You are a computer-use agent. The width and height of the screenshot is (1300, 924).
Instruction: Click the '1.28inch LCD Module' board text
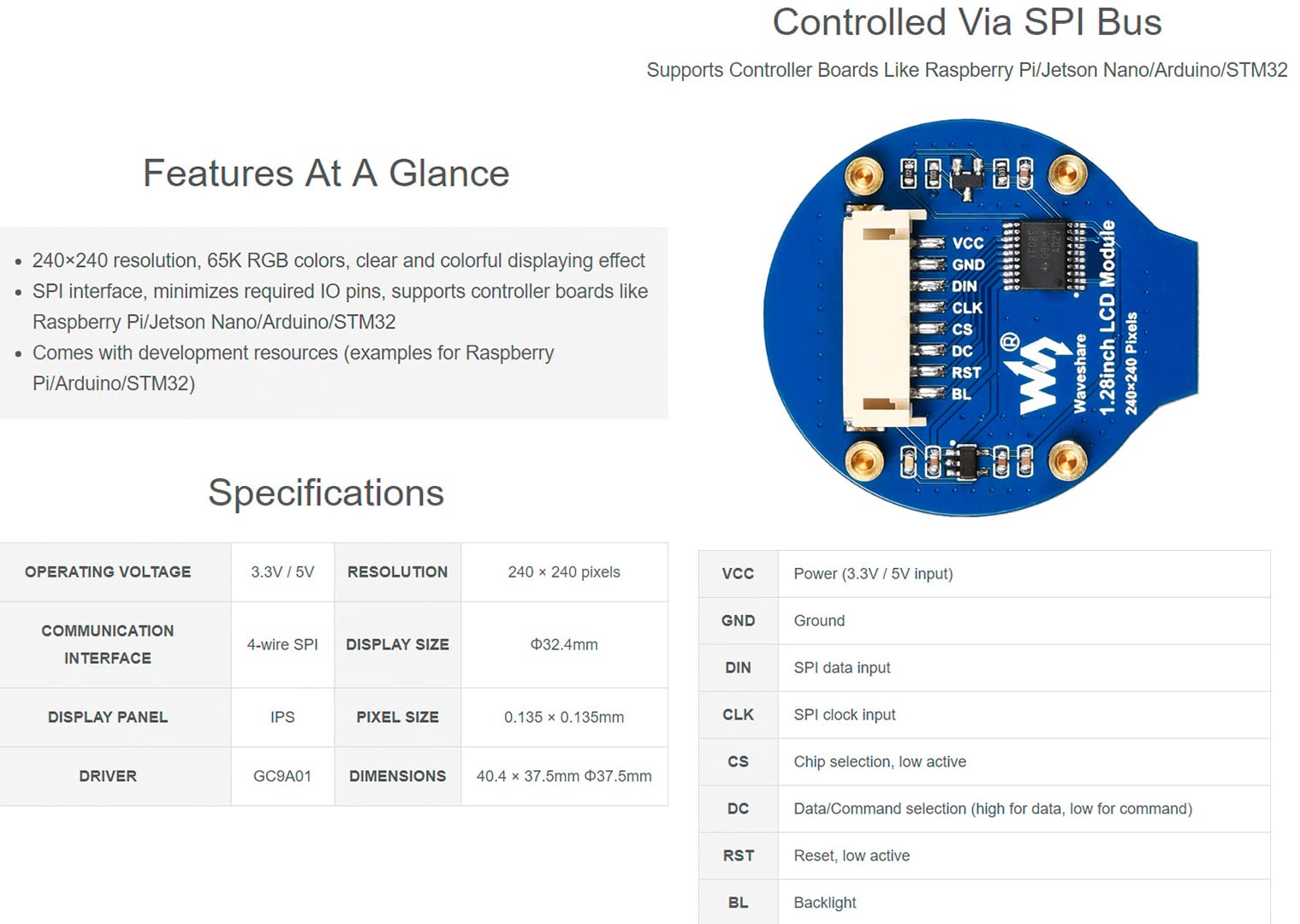[x=1107, y=317]
